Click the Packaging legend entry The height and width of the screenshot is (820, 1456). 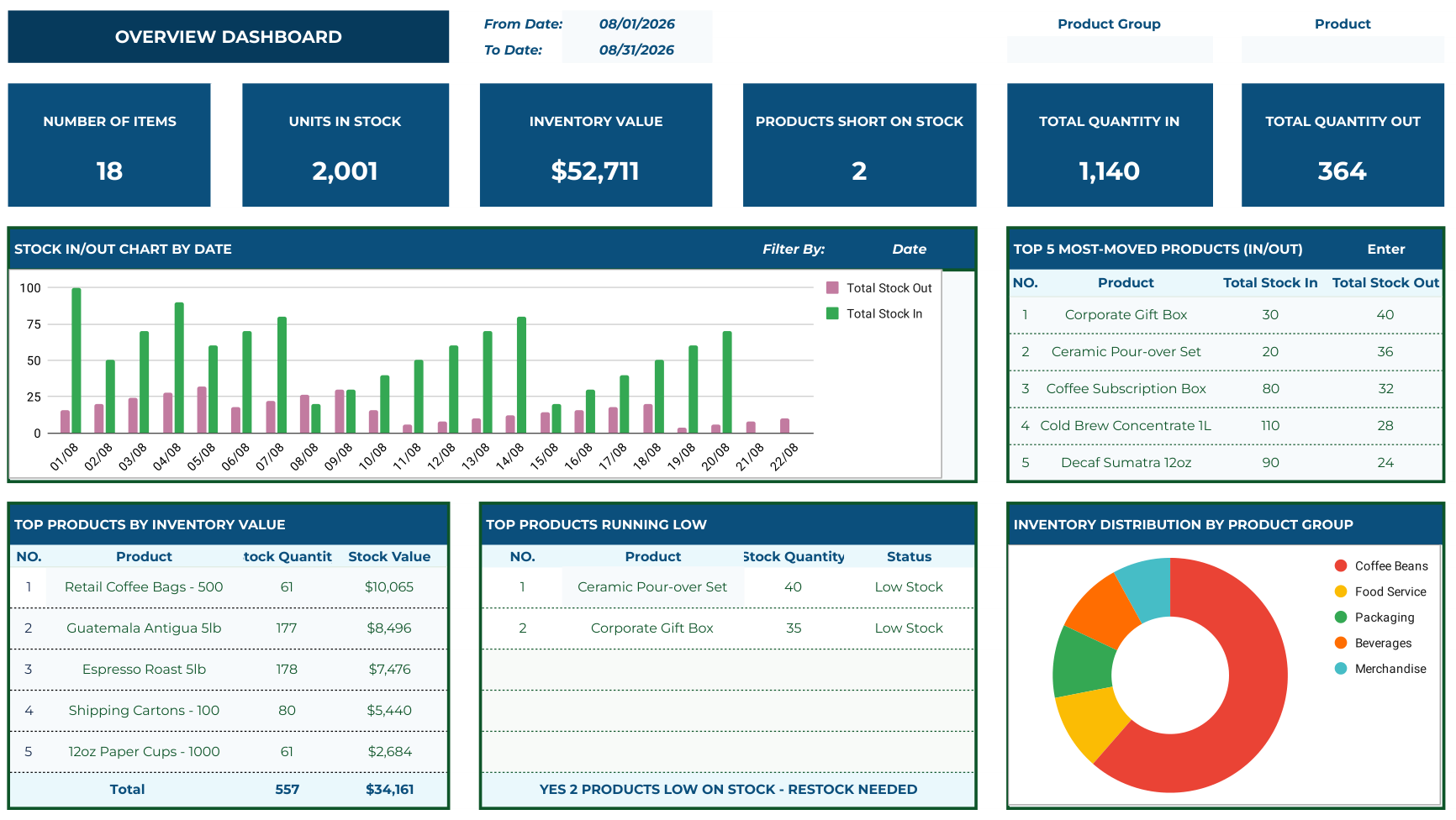point(1374,618)
